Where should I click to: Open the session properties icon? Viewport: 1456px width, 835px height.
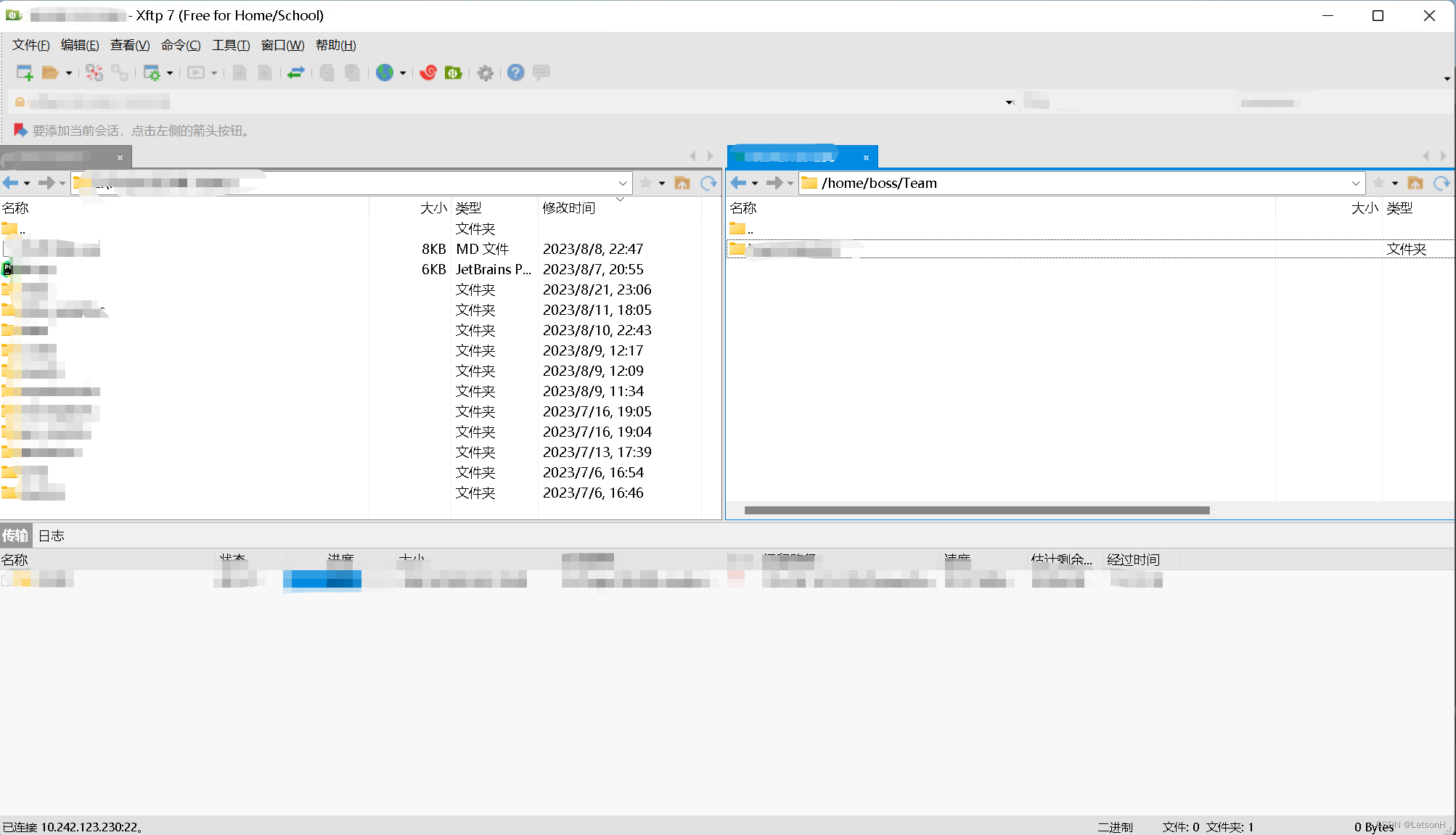tap(153, 73)
